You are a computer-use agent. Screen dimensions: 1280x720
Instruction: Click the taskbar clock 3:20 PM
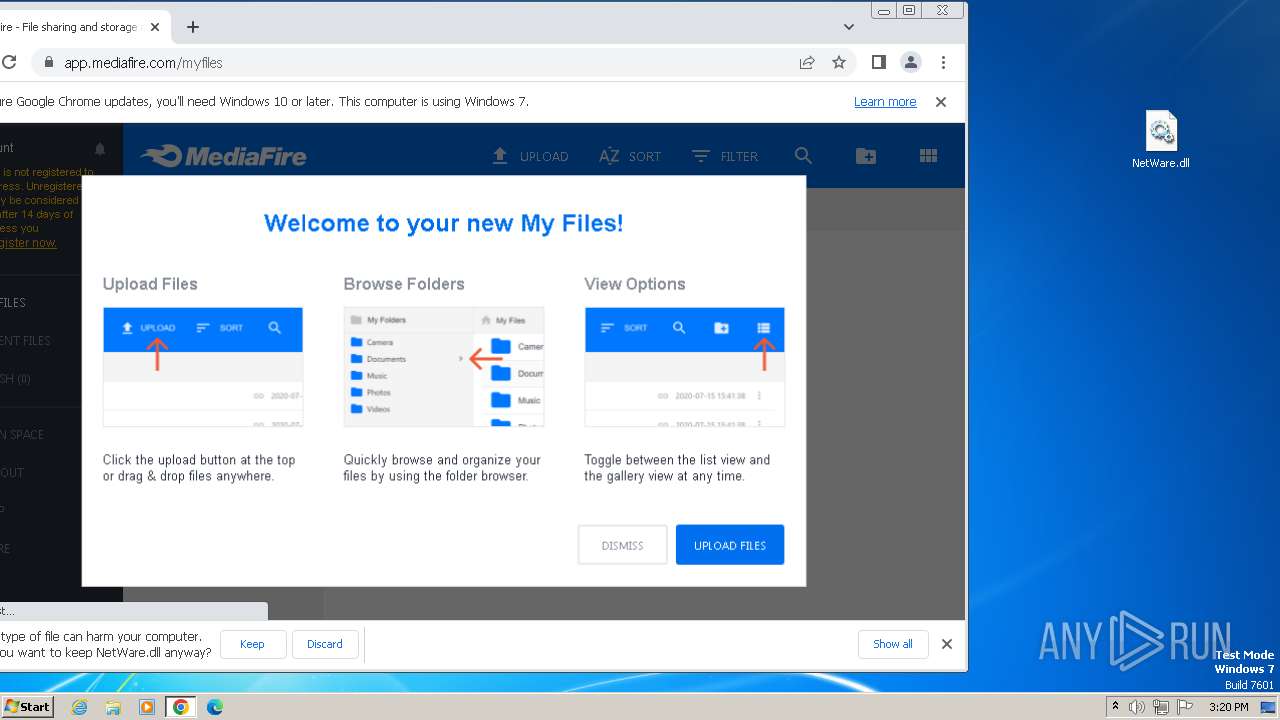1228,707
